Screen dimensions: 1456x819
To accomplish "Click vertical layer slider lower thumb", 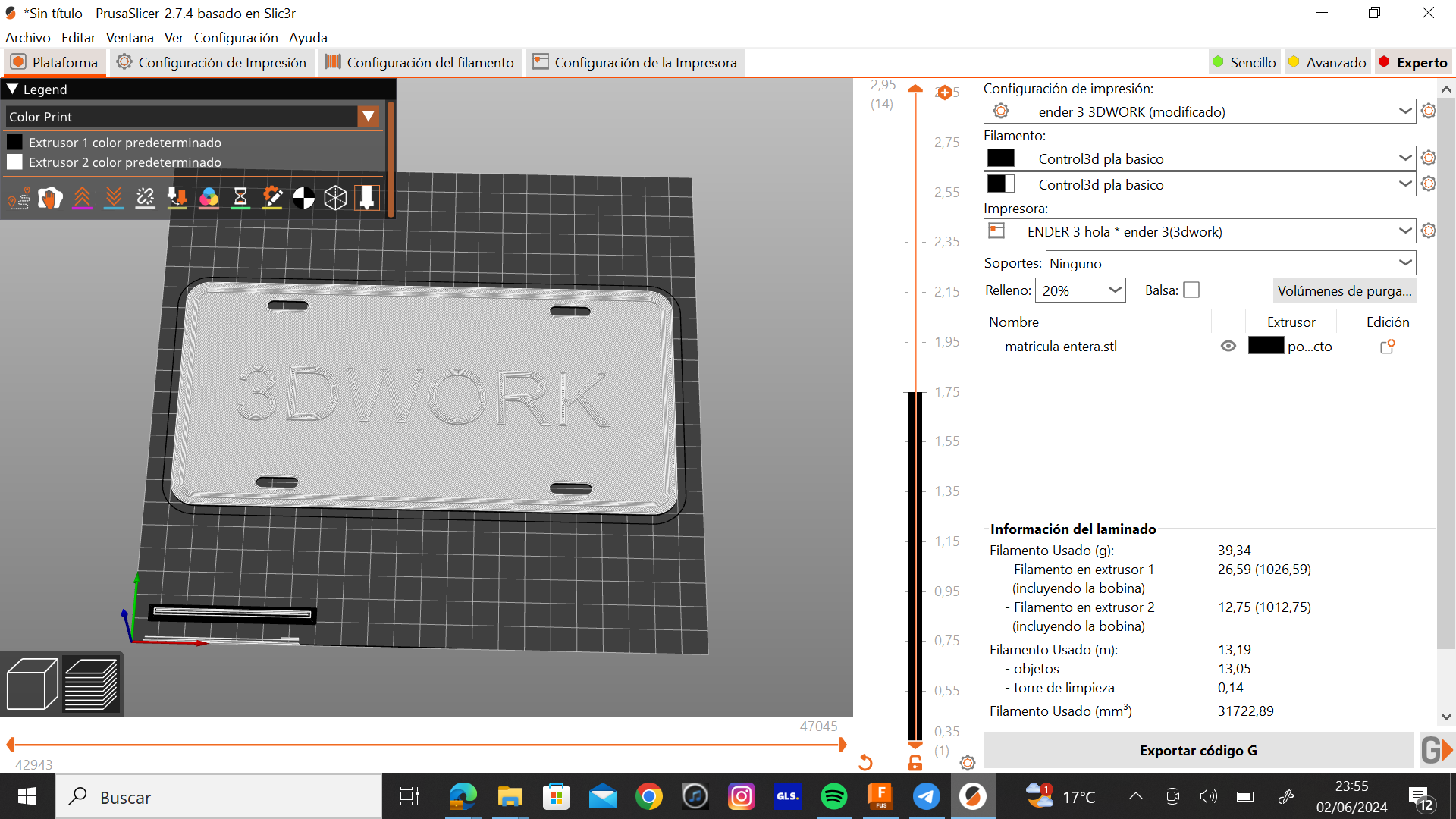I will click(915, 745).
